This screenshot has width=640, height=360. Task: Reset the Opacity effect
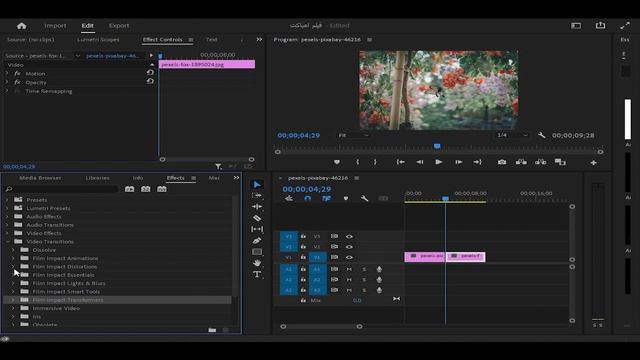click(x=150, y=81)
